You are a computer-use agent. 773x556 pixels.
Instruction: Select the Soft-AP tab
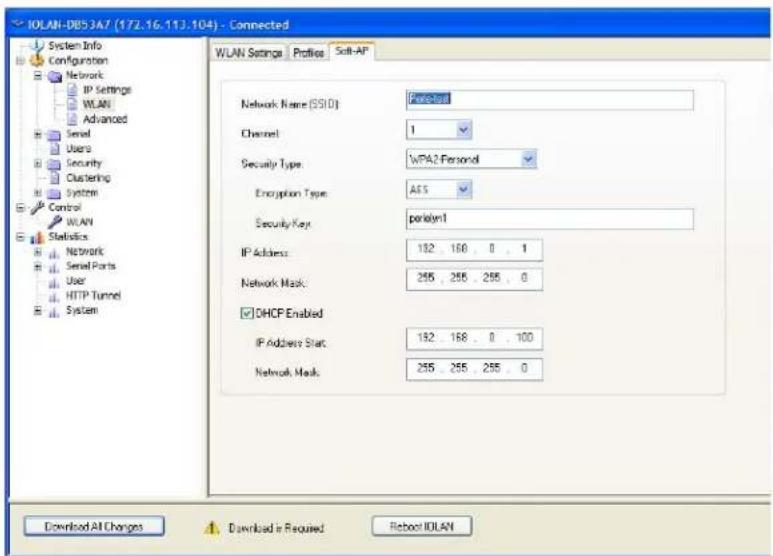coord(352,51)
